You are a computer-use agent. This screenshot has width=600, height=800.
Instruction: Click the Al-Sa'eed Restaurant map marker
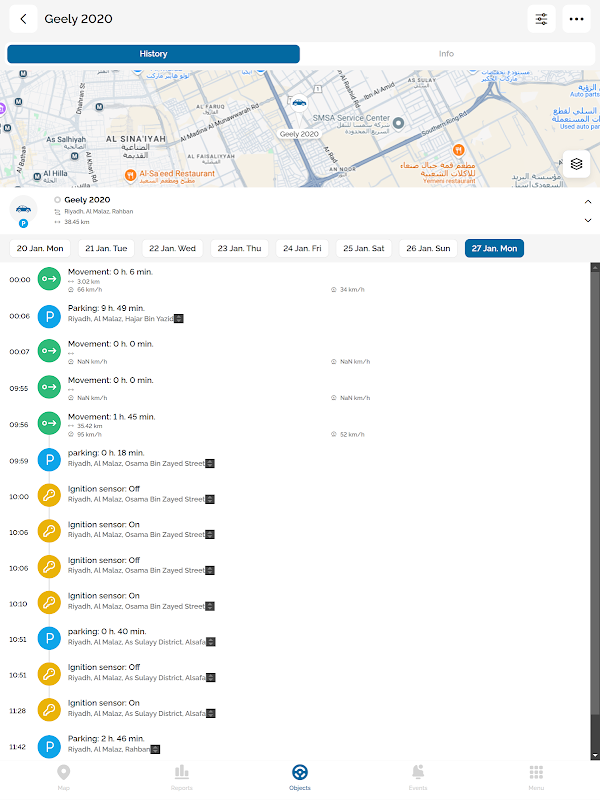click(131, 176)
